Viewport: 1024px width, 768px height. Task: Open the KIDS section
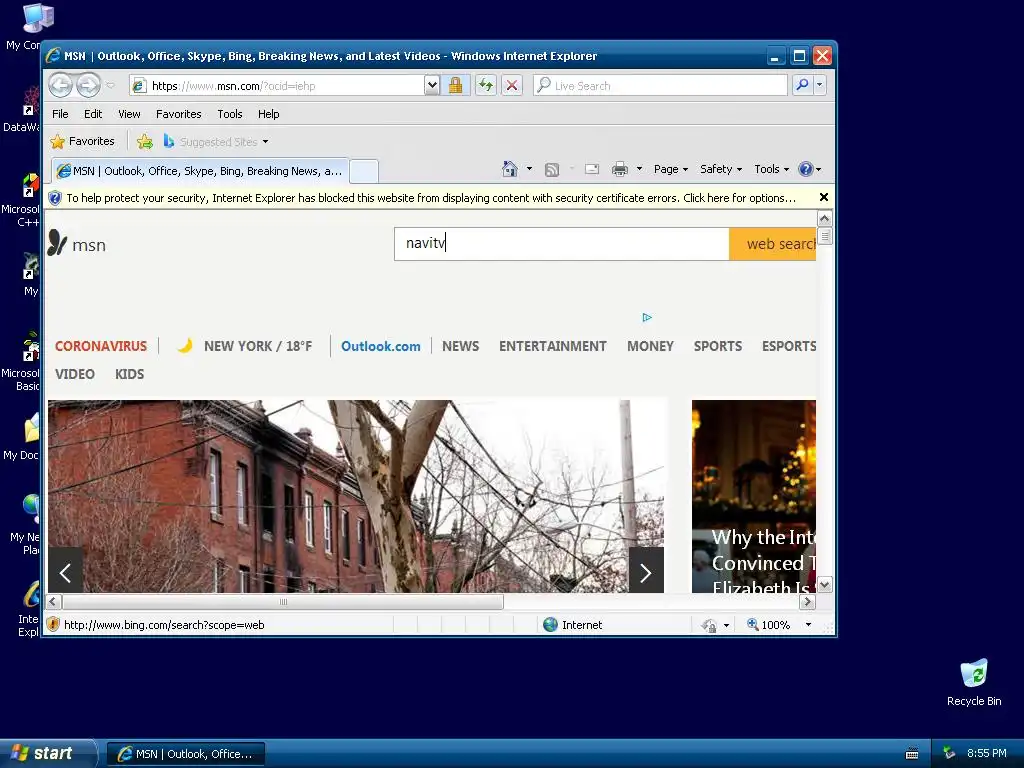pos(129,374)
